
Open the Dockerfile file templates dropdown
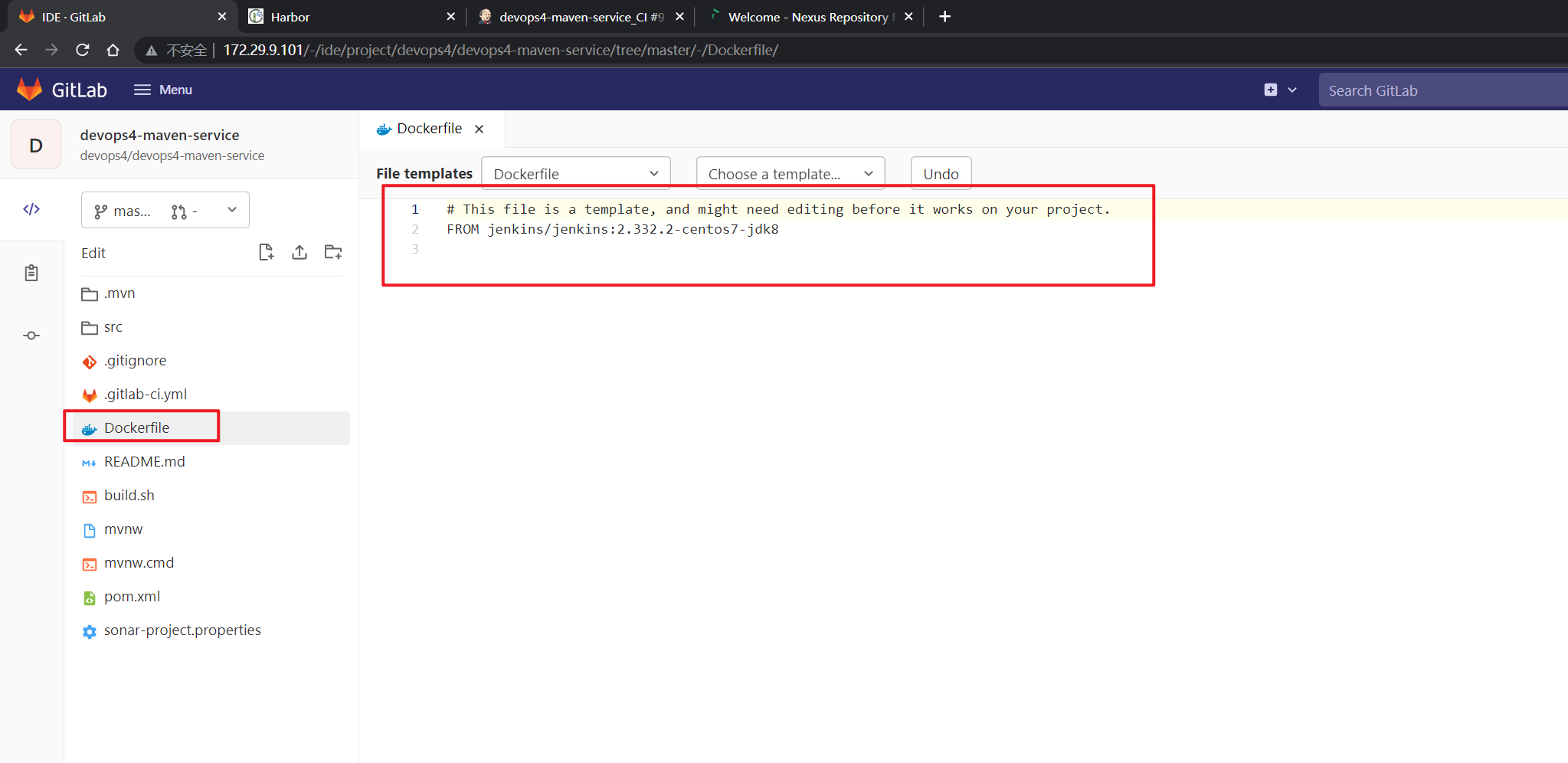coord(576,174)
